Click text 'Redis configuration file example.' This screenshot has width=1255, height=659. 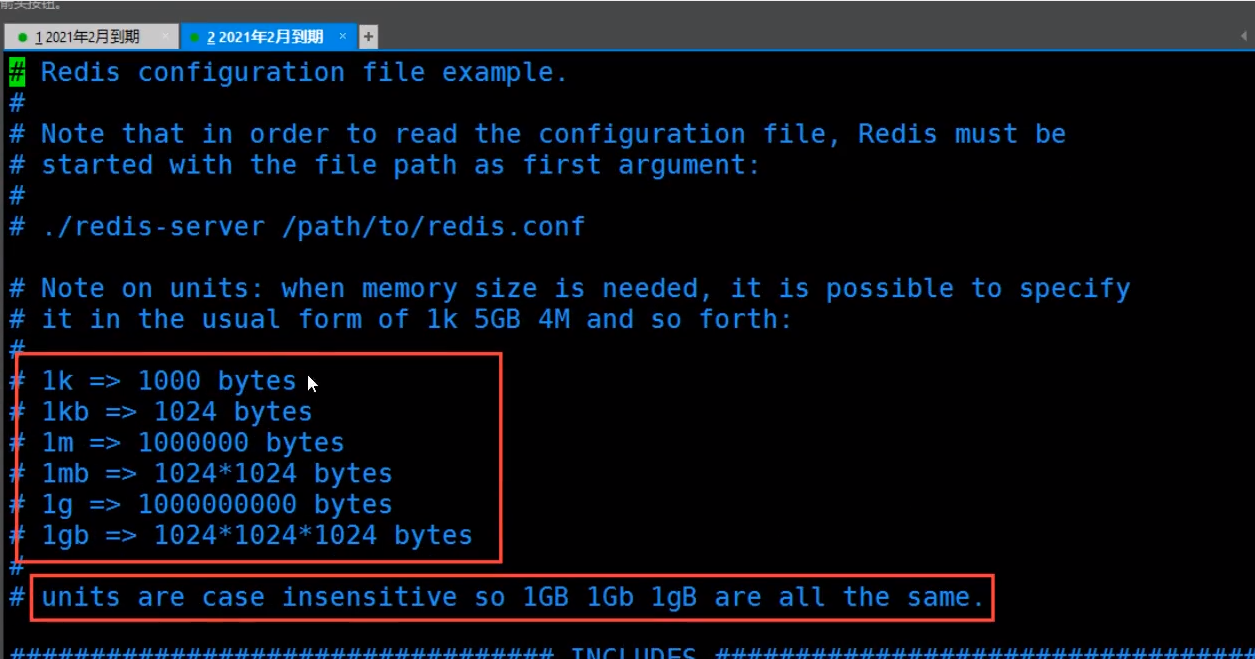(x=304, y=73)
